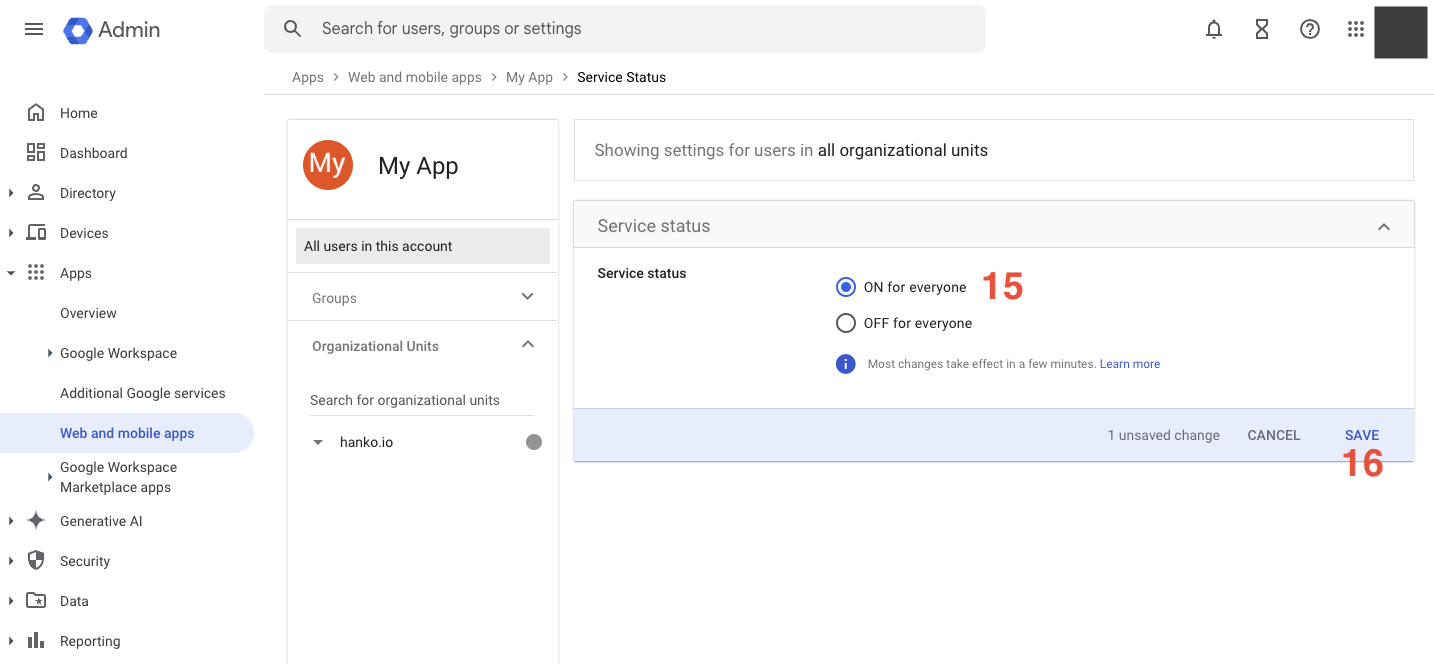Save the unsaved service status change
The height and width of the screenshot is (664, 1434).
[1362, 435]
